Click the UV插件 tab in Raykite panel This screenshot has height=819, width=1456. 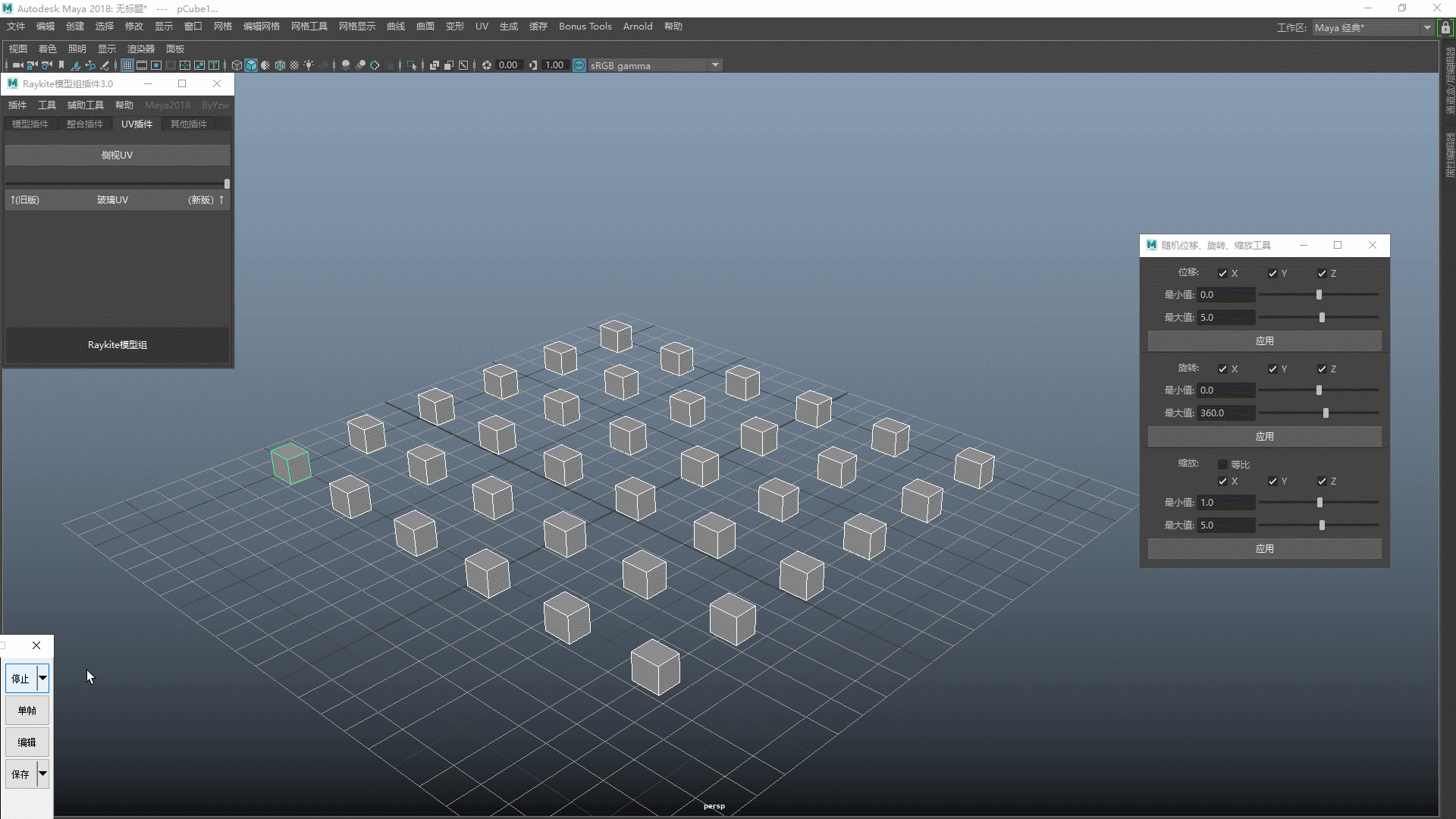(x=137, y=123)
